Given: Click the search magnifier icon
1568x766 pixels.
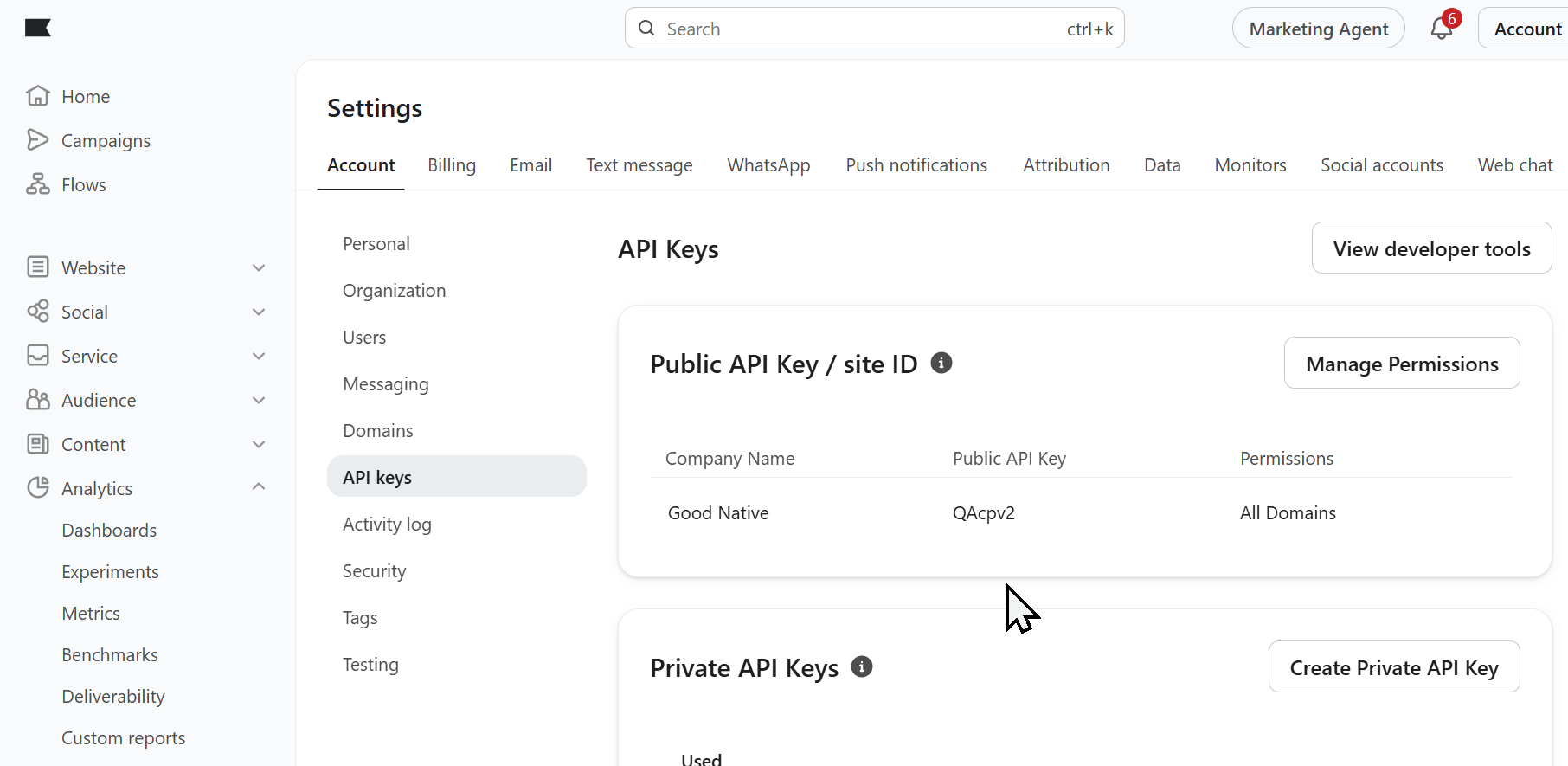Looking at the screenshot, I should tap(646, 29).
